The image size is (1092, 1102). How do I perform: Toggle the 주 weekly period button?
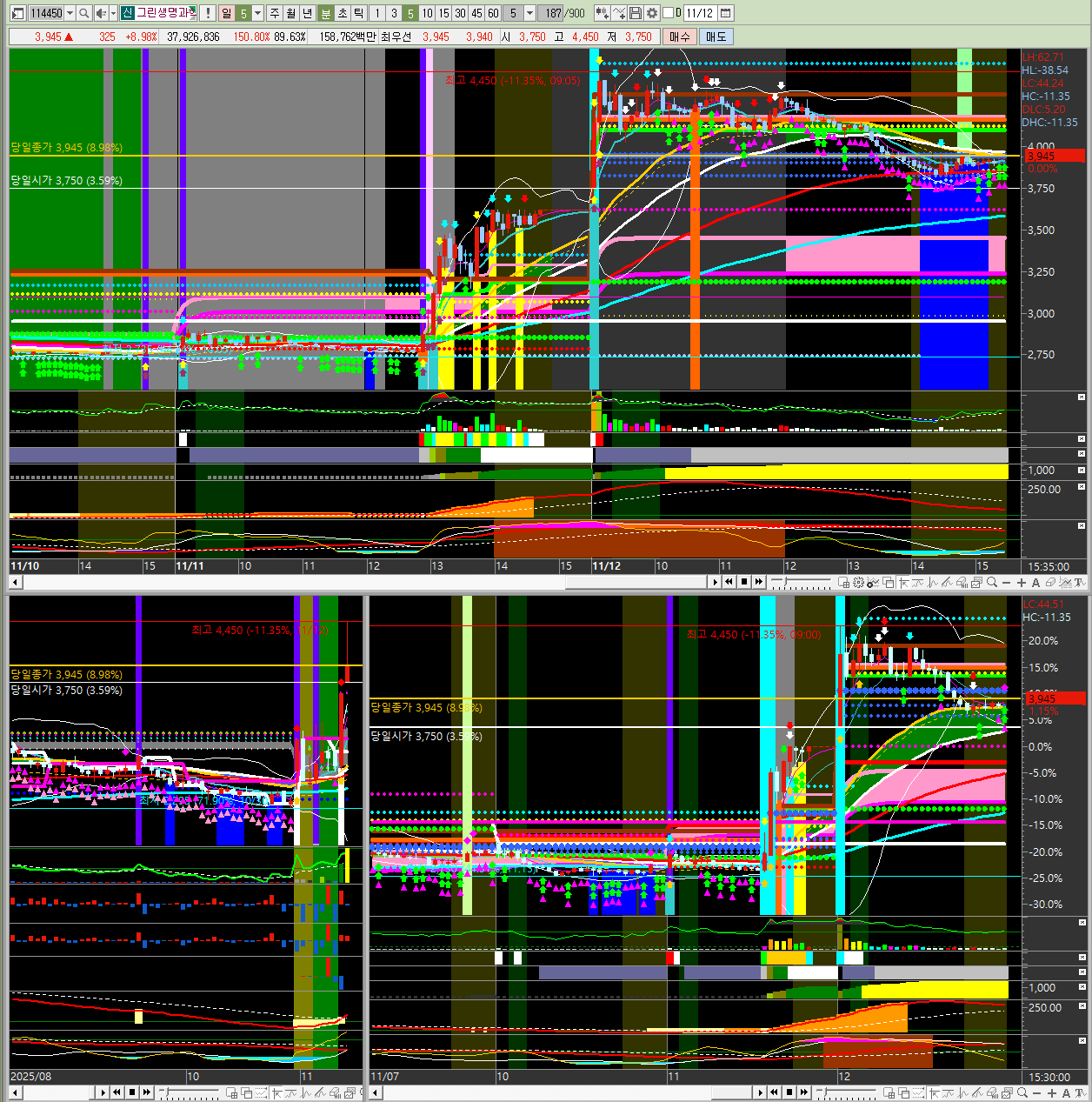(x=274, y=13)
